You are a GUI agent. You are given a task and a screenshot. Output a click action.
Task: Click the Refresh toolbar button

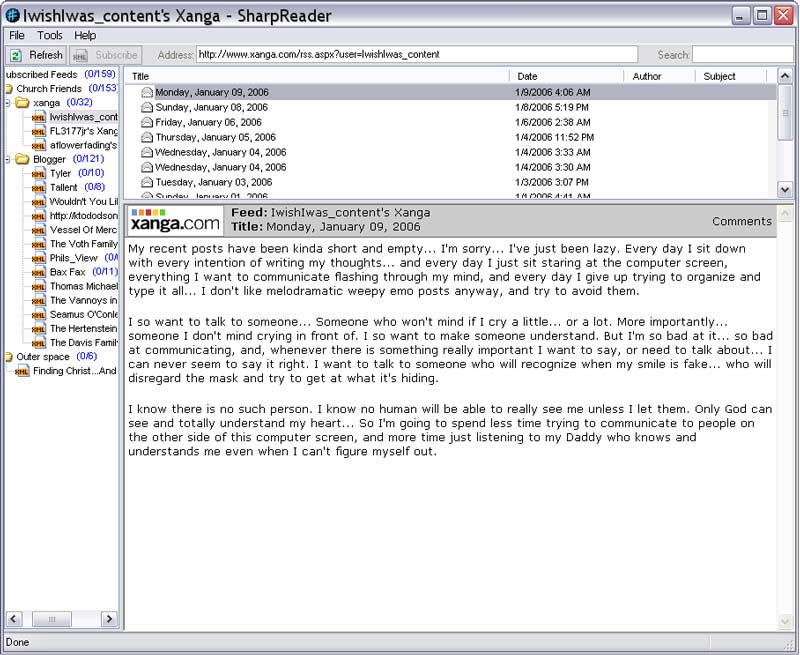click(36, 55)
